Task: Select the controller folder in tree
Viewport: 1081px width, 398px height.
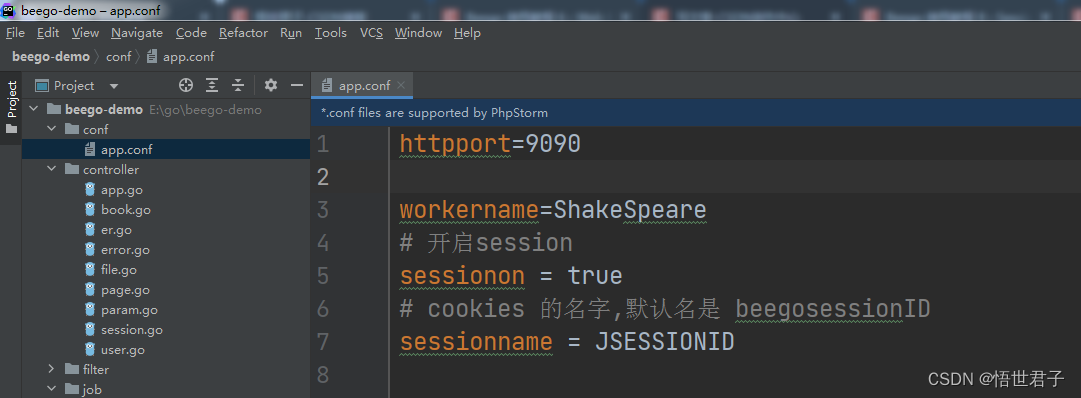Action: pyautogui.click(x=166, y=169)
